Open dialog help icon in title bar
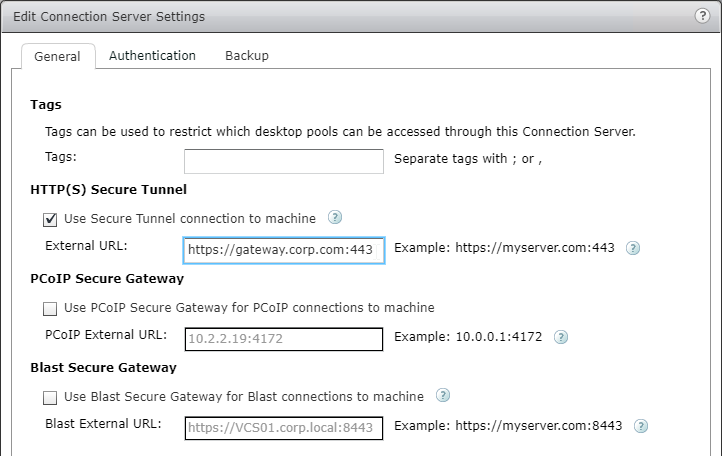This screenshot has width=722, height=456. 702,16
